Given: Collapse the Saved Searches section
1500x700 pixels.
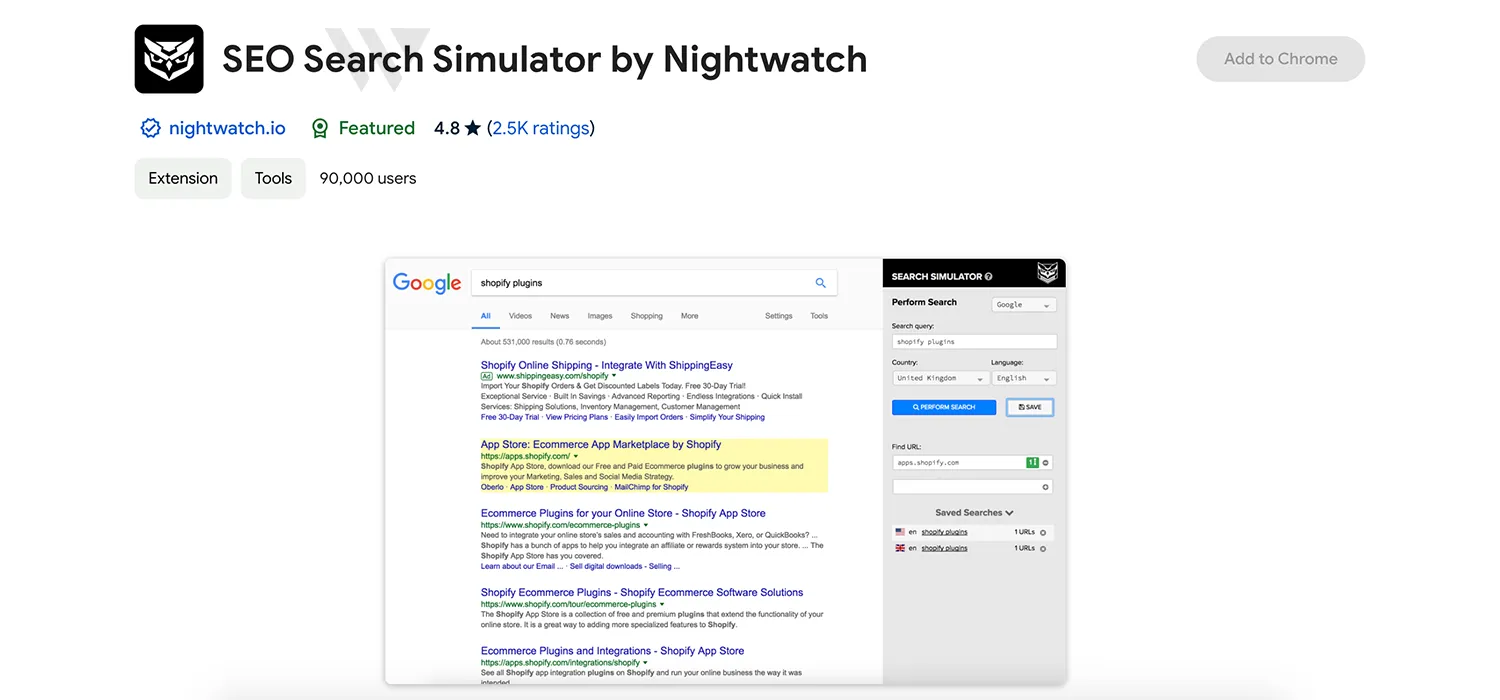Looking at the screenshot, I should tap(974, 513).
